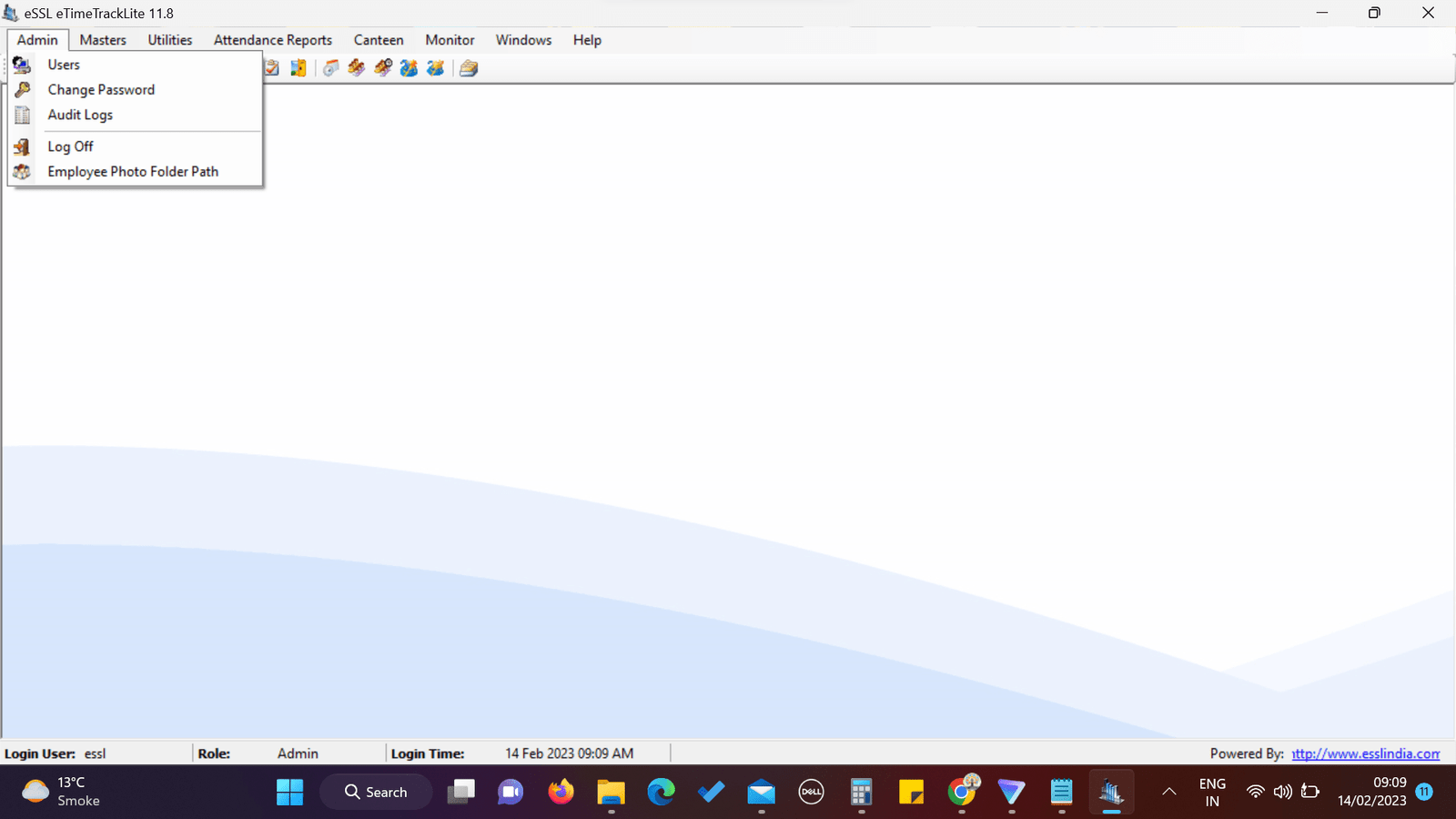Viewport: 1456px width, 819px height.
Task: Click the login time 14 Feb 2023 09:09 AM
Action: coord(570,753)
